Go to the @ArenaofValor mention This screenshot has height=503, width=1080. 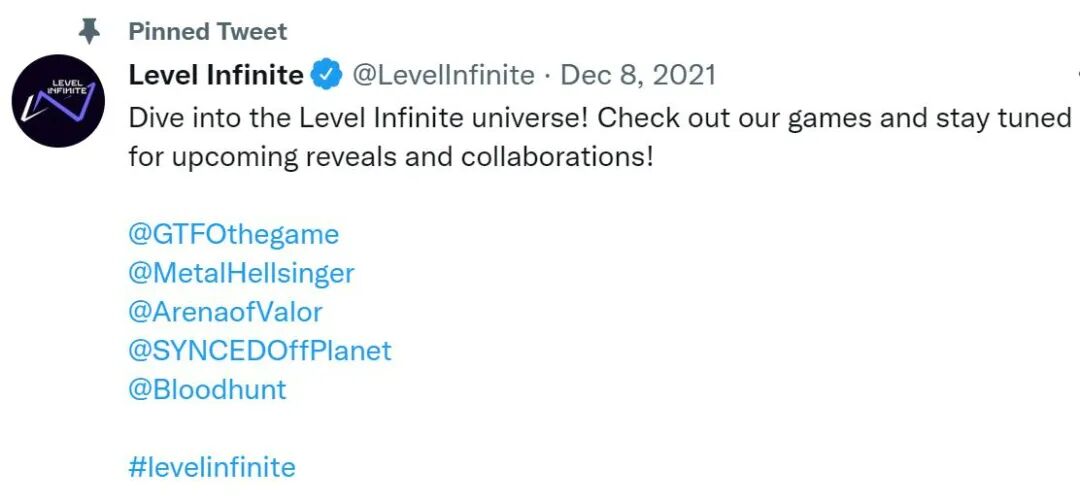tap(225, 311)
